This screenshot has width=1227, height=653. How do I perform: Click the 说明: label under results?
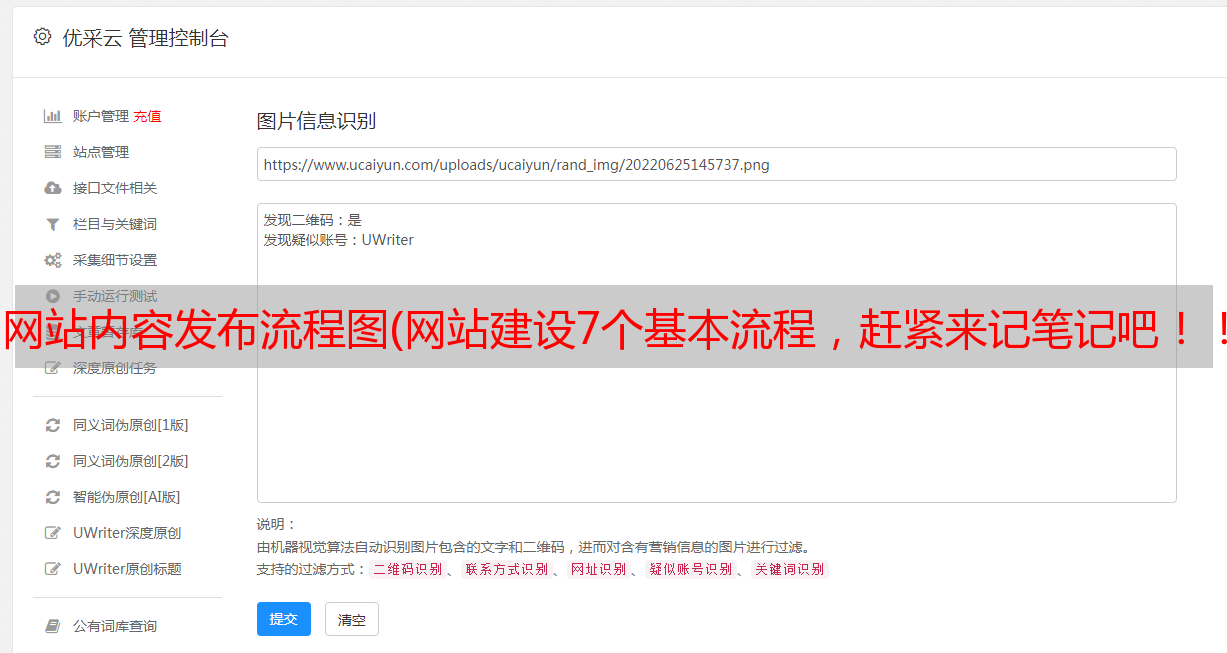276,524
